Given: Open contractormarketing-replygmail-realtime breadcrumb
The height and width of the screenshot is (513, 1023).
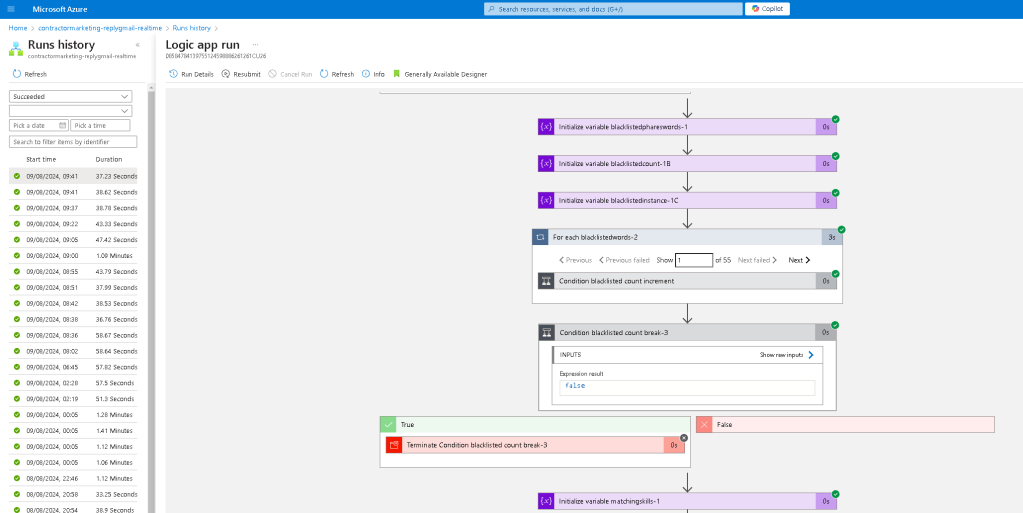Looking at the screenshot, I should click(x=102, y=28).
